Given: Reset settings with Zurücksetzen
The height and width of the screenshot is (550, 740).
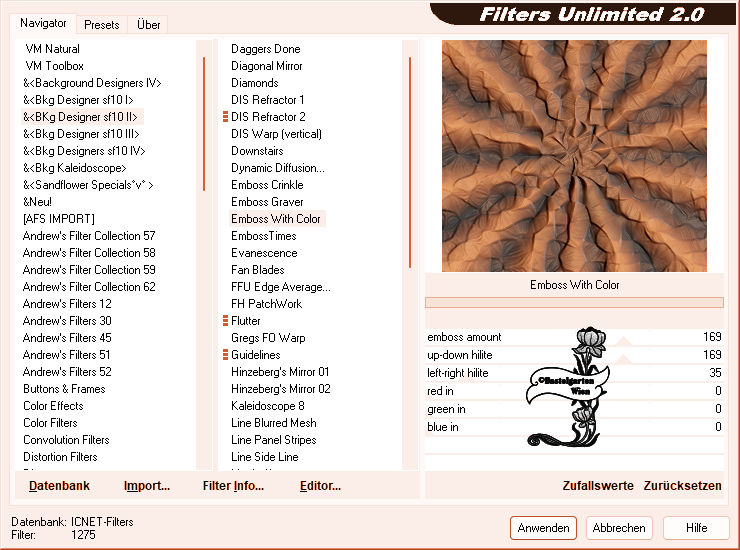Looking at the screenshot, I should pyautogui.click(x=682, y=486).
